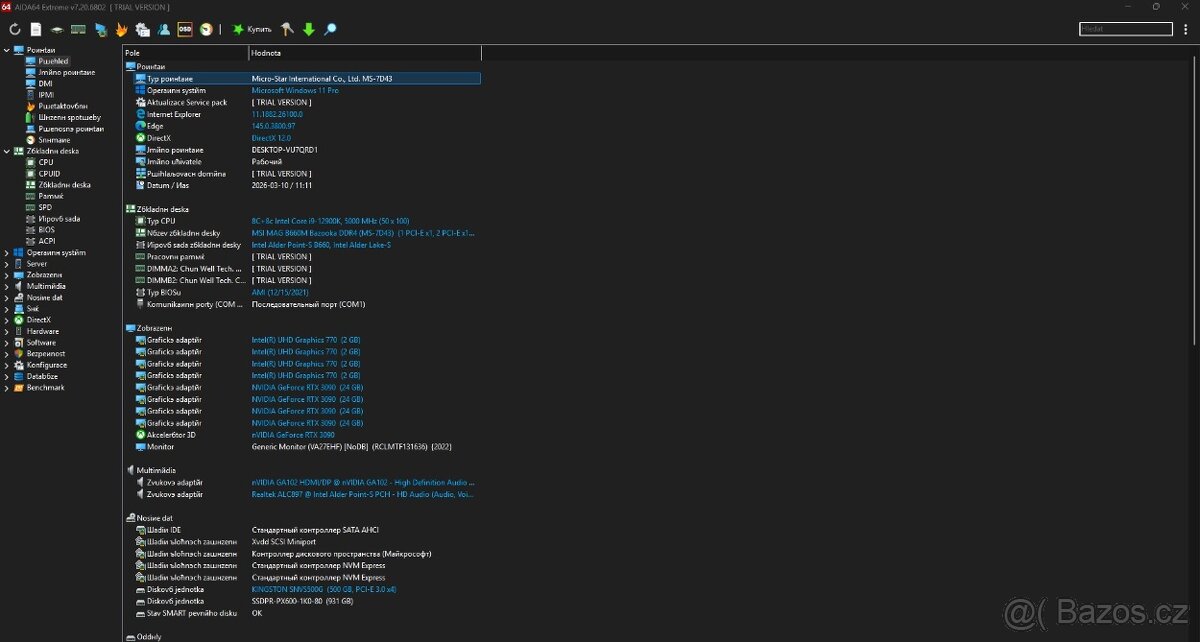Select BIOS in the sidebar tree
Viewport: 1200px width, 642px height.
[46, 230]
